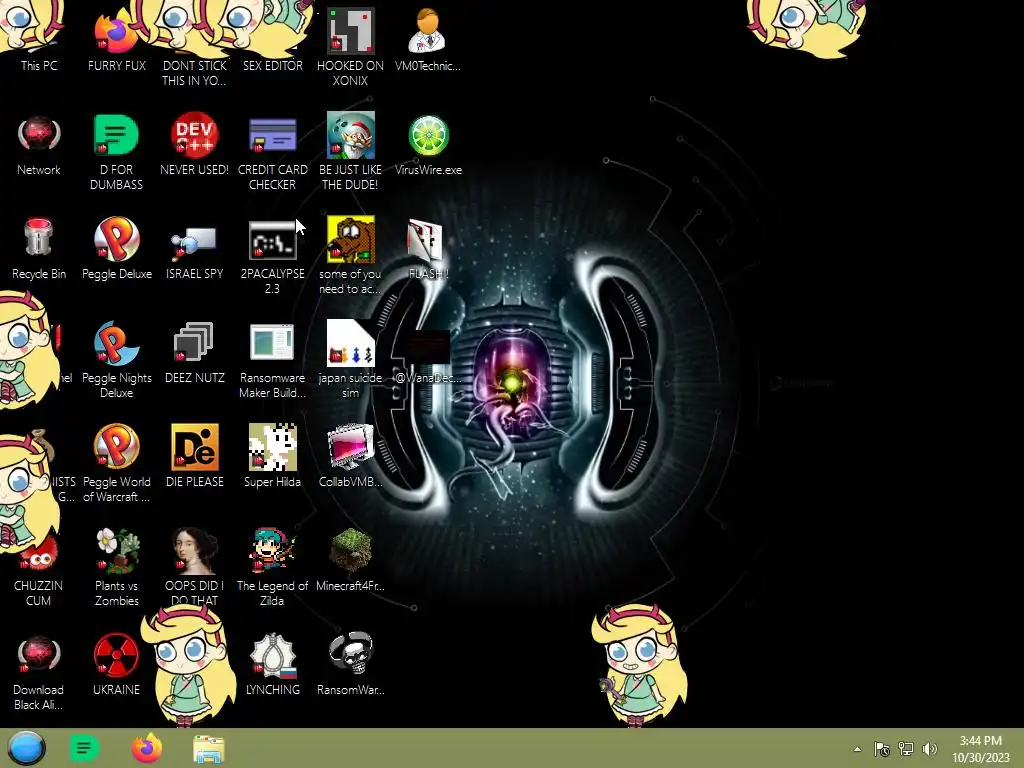This screenshot has height=768, width=1024.
Task: Open the Plants vs Zombies shortcut
Action: 116,568
